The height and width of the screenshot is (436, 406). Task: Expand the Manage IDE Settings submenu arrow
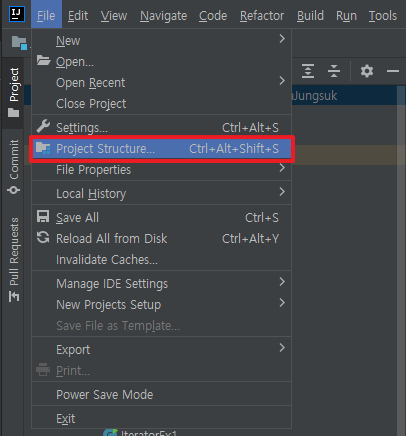[282, 282]
